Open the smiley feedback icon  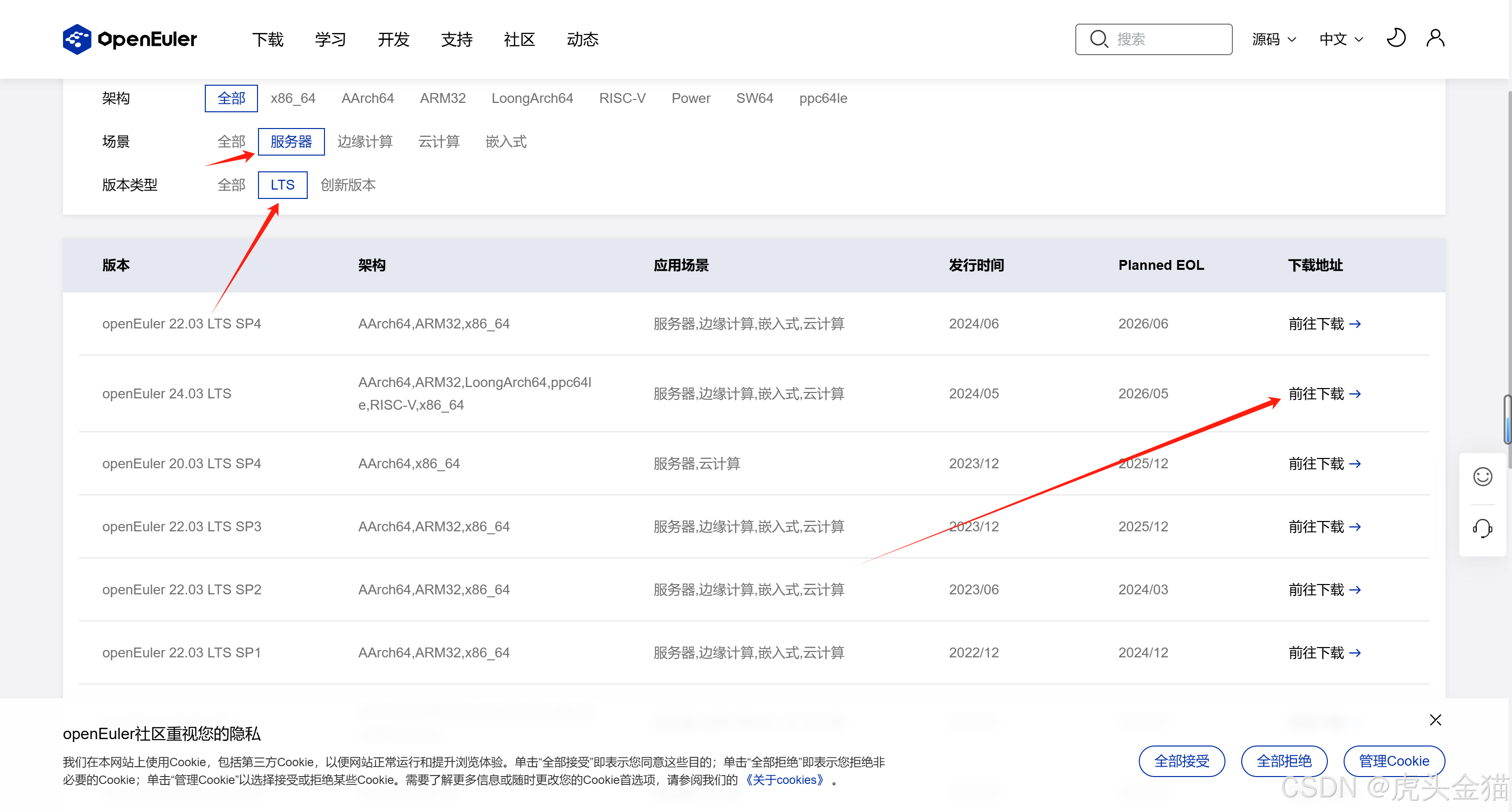1482,476
